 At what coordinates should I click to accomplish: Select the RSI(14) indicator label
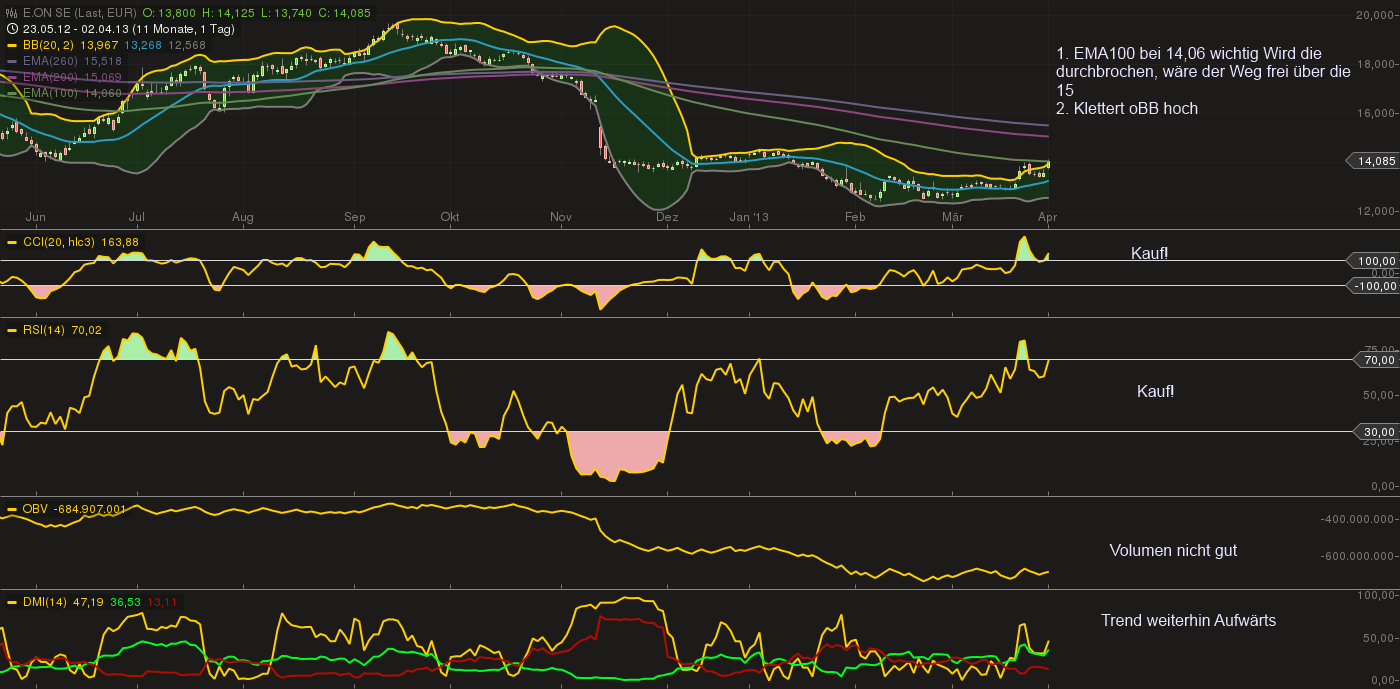click(45, 330)
